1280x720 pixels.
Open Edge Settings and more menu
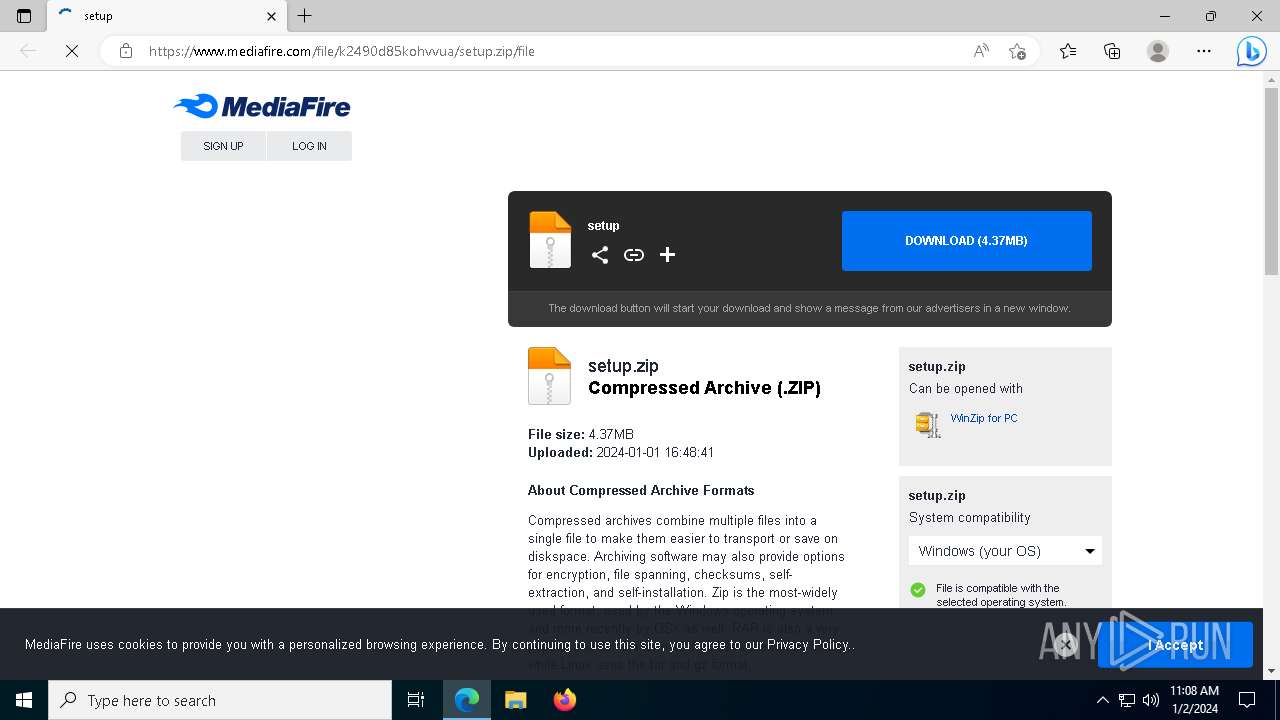point(1204,51)
